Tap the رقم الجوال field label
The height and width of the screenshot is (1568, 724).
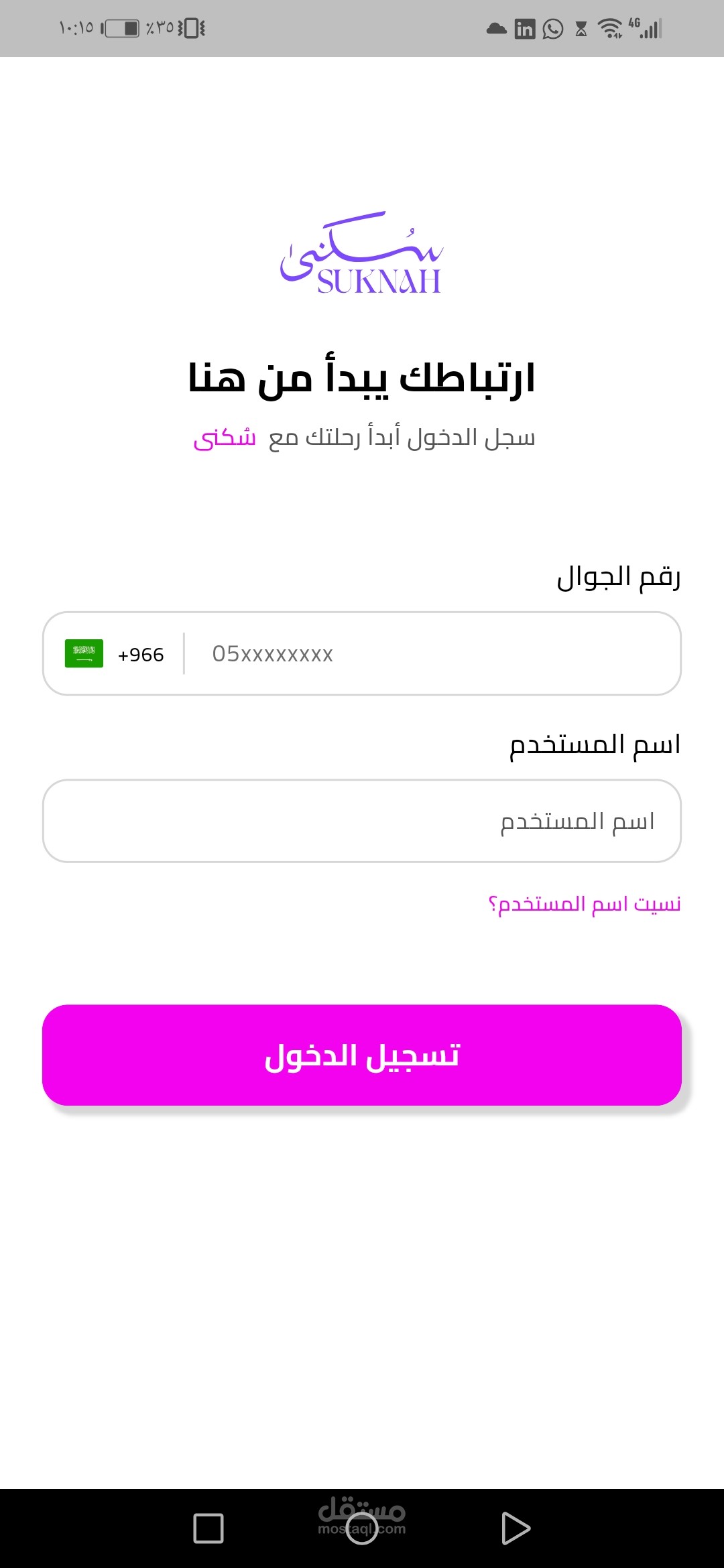pos(618,578)
